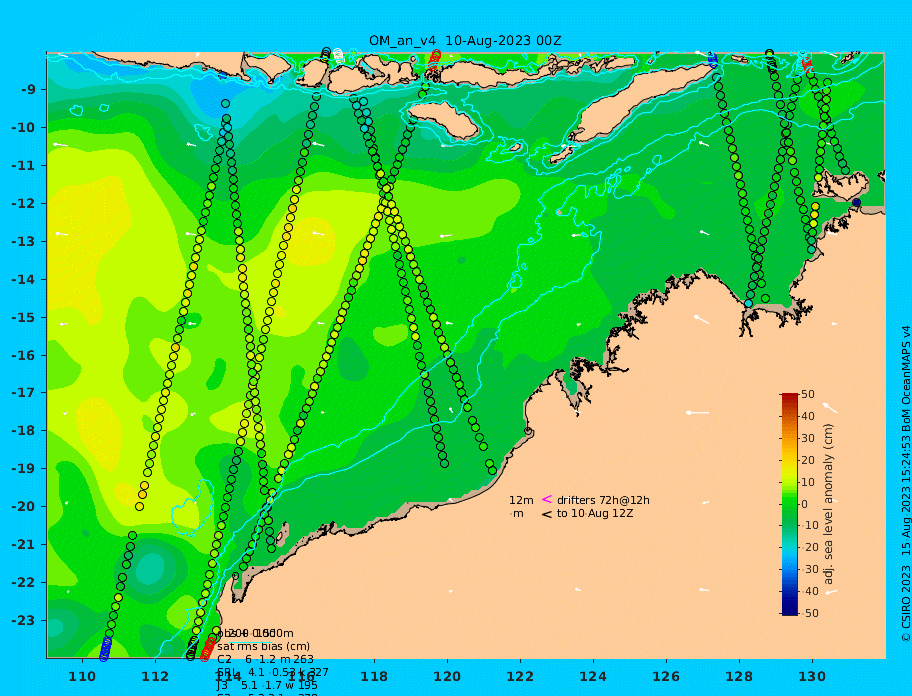Click the colorbar tick label 30
The width and height of the screenshot is (912, 696).
click(x=808, y=438)
